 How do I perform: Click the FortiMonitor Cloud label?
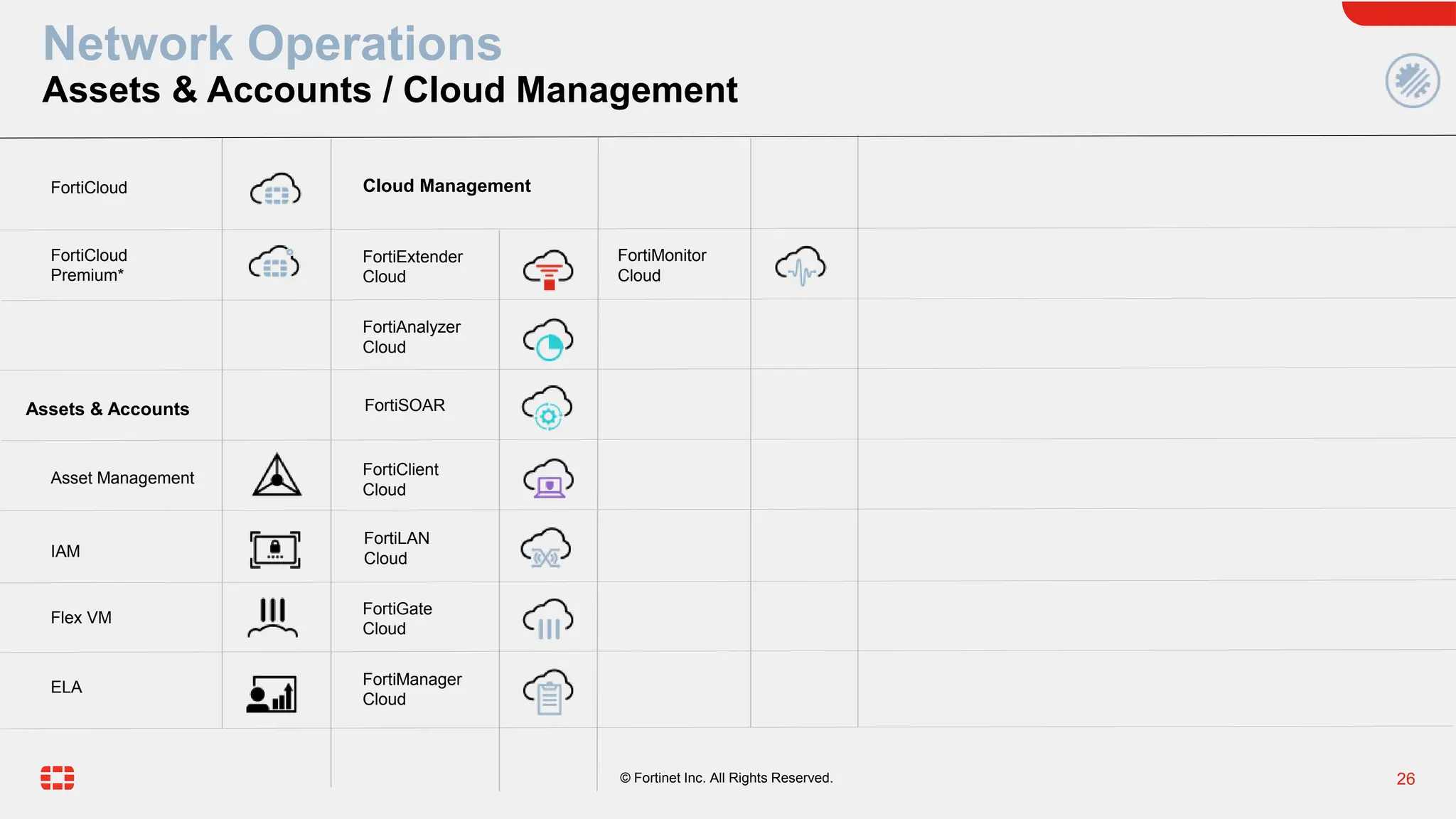(x=661, y=265)
